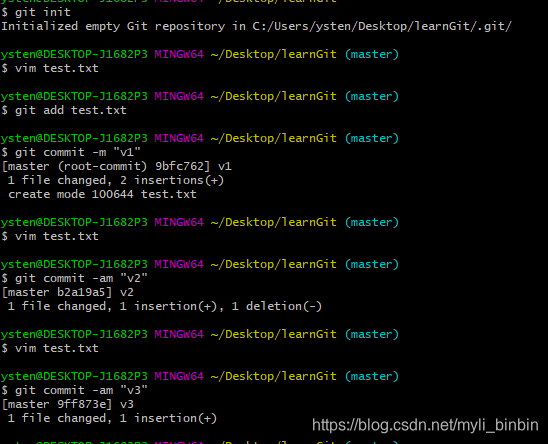Click the "[master (root-commit) 9bfc762] v1" line
This screenshot has width=548, height=444.
click(x=116, y=166)
